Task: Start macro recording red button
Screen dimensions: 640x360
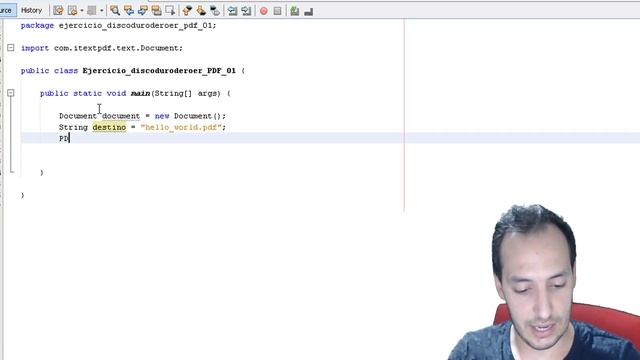Action: tap(264, 11)
